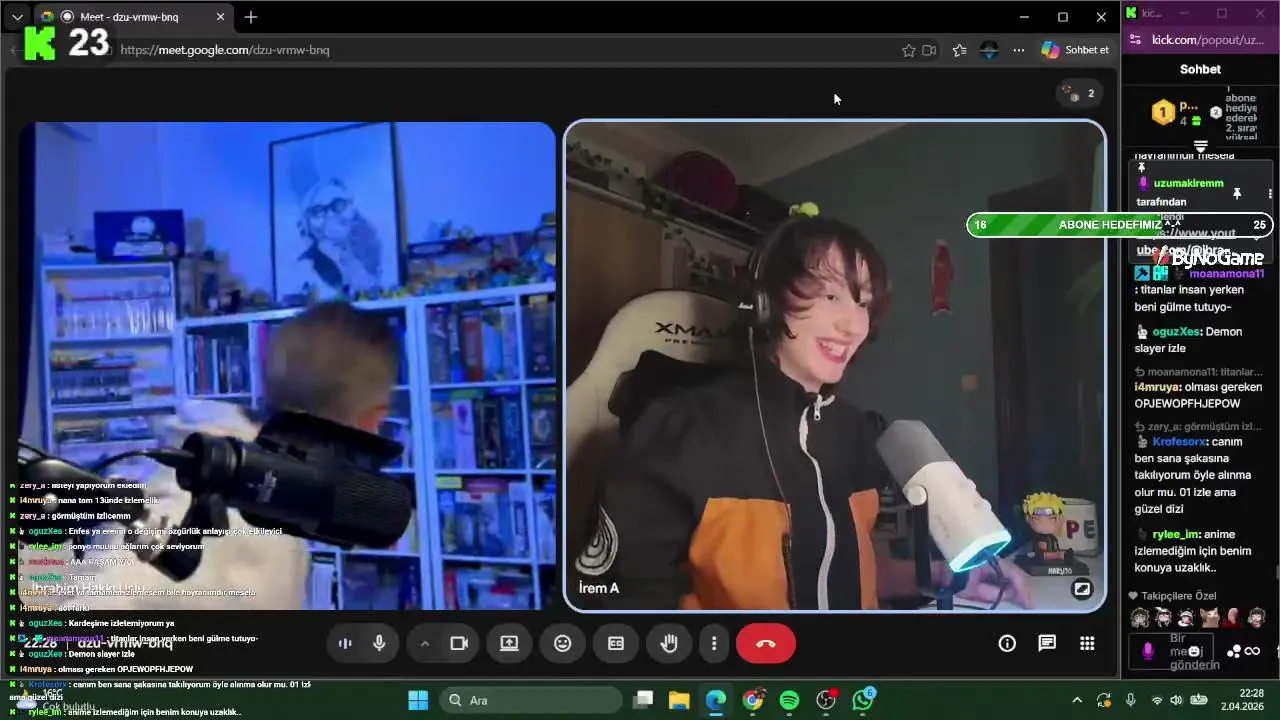Open Task View on the taskbar
The image size is (1280, 720).
(643, 700)
